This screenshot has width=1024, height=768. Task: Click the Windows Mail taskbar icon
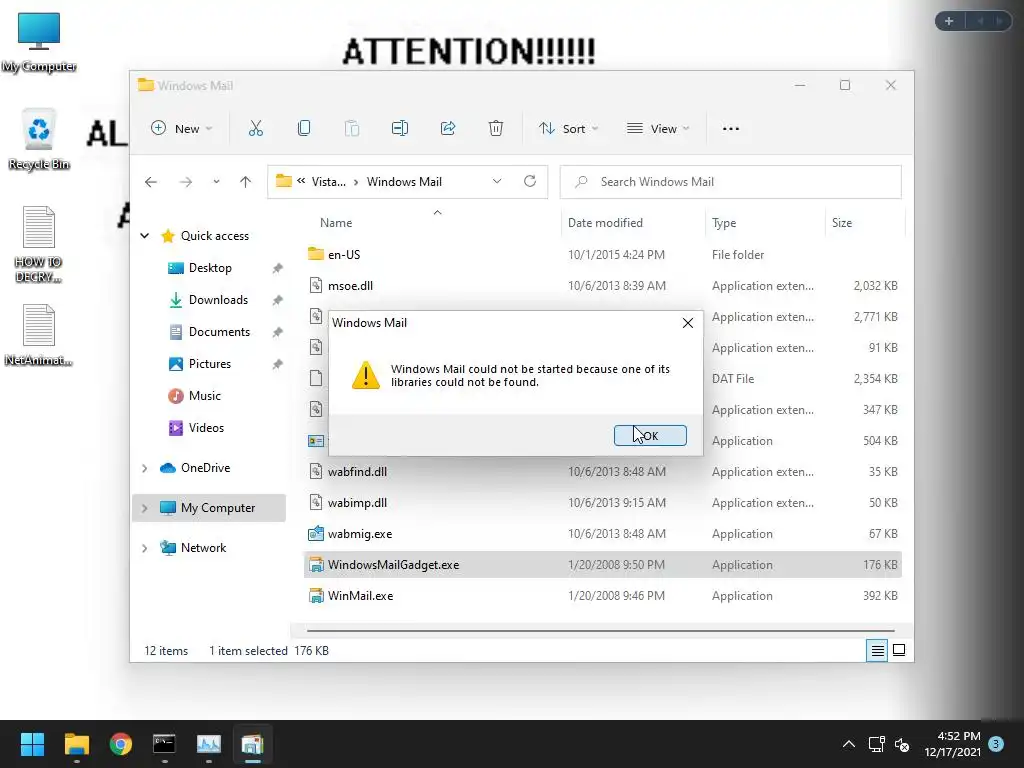point(253,744)
